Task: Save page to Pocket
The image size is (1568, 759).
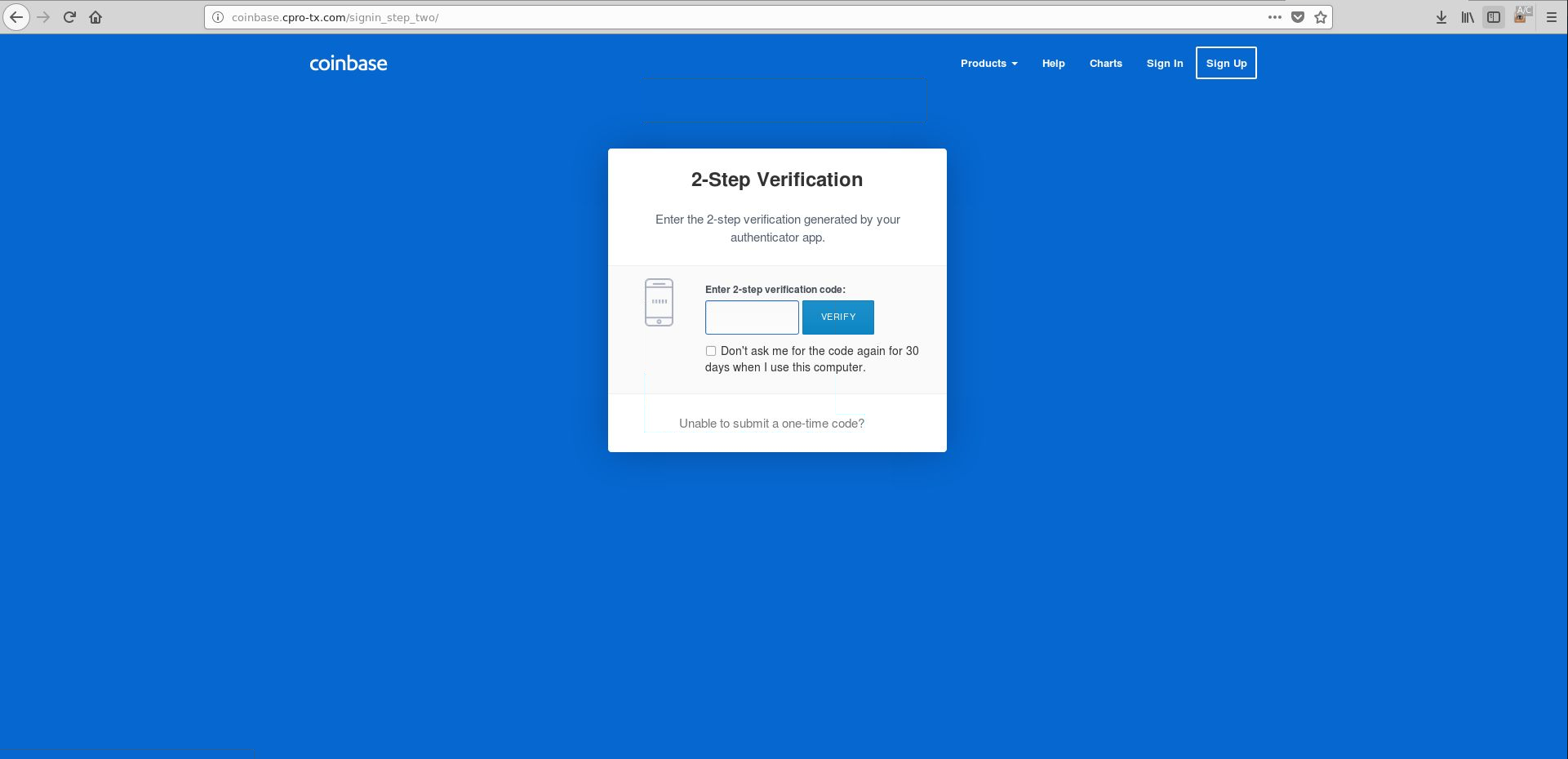Action: pyautogui.click(x=1298, y=17)
